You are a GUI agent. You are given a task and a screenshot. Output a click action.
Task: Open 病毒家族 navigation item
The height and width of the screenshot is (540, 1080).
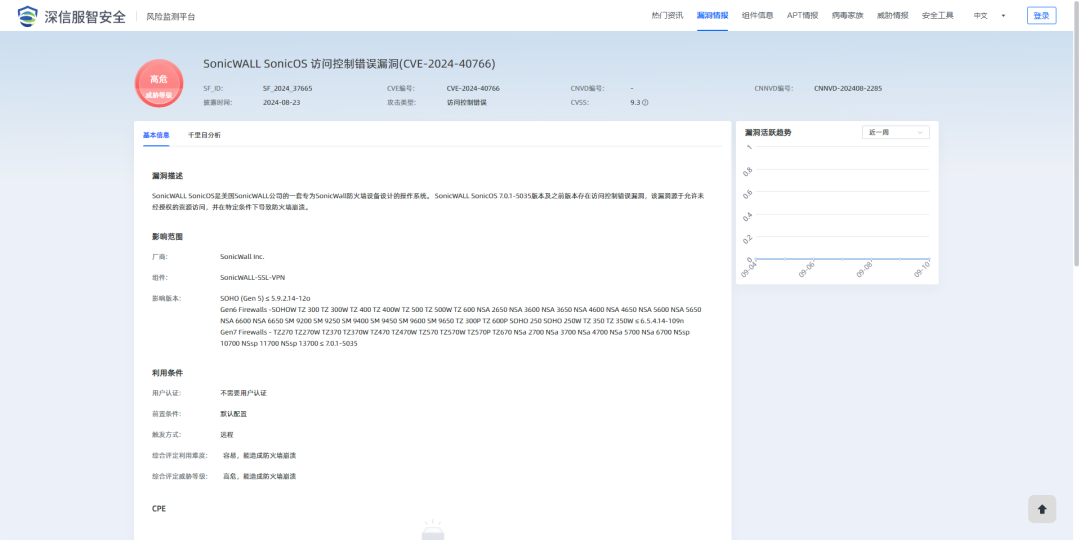pos(847,15)
